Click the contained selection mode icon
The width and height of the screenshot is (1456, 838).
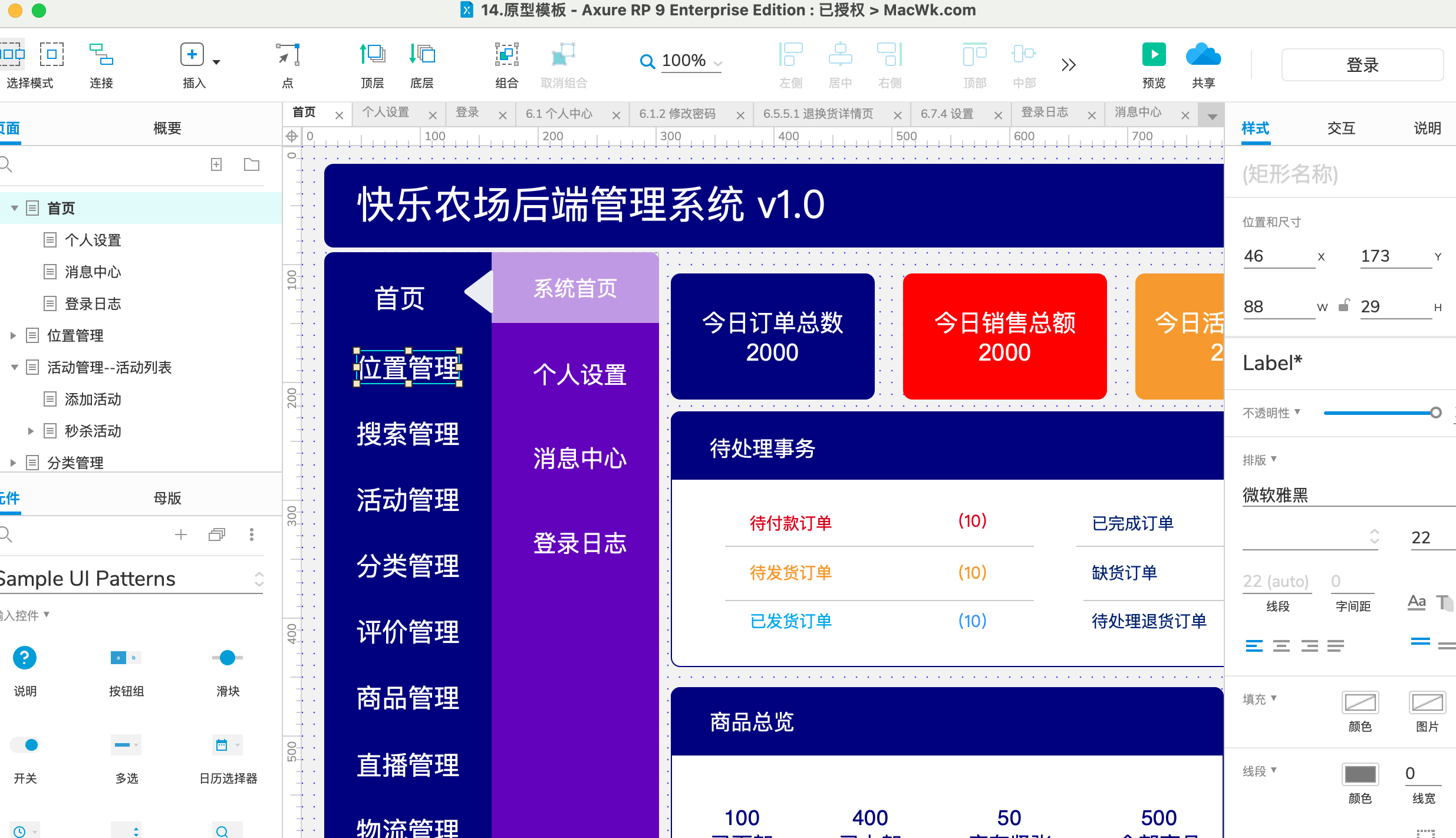(x=52, y=54)
